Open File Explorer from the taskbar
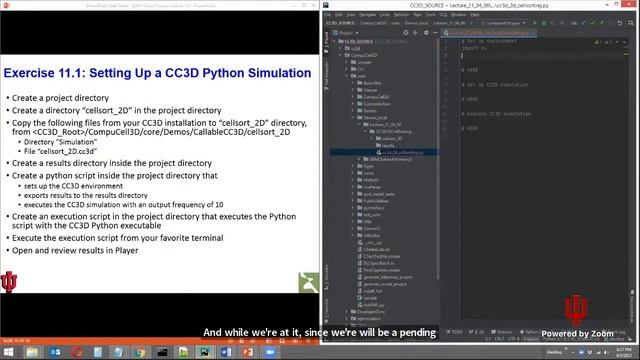 (32, 352)
